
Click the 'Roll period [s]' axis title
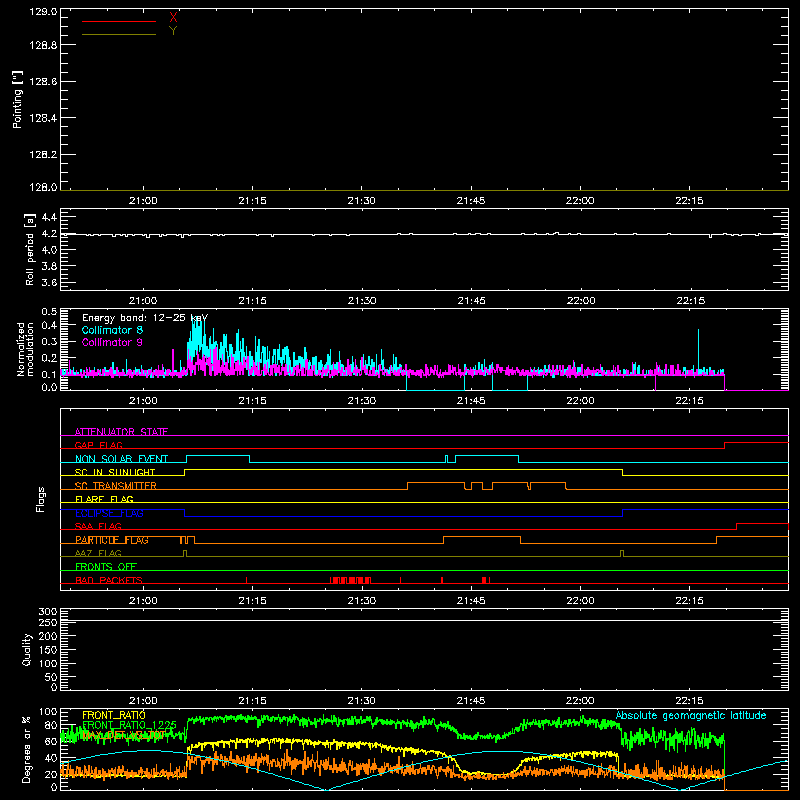point(30,249)
